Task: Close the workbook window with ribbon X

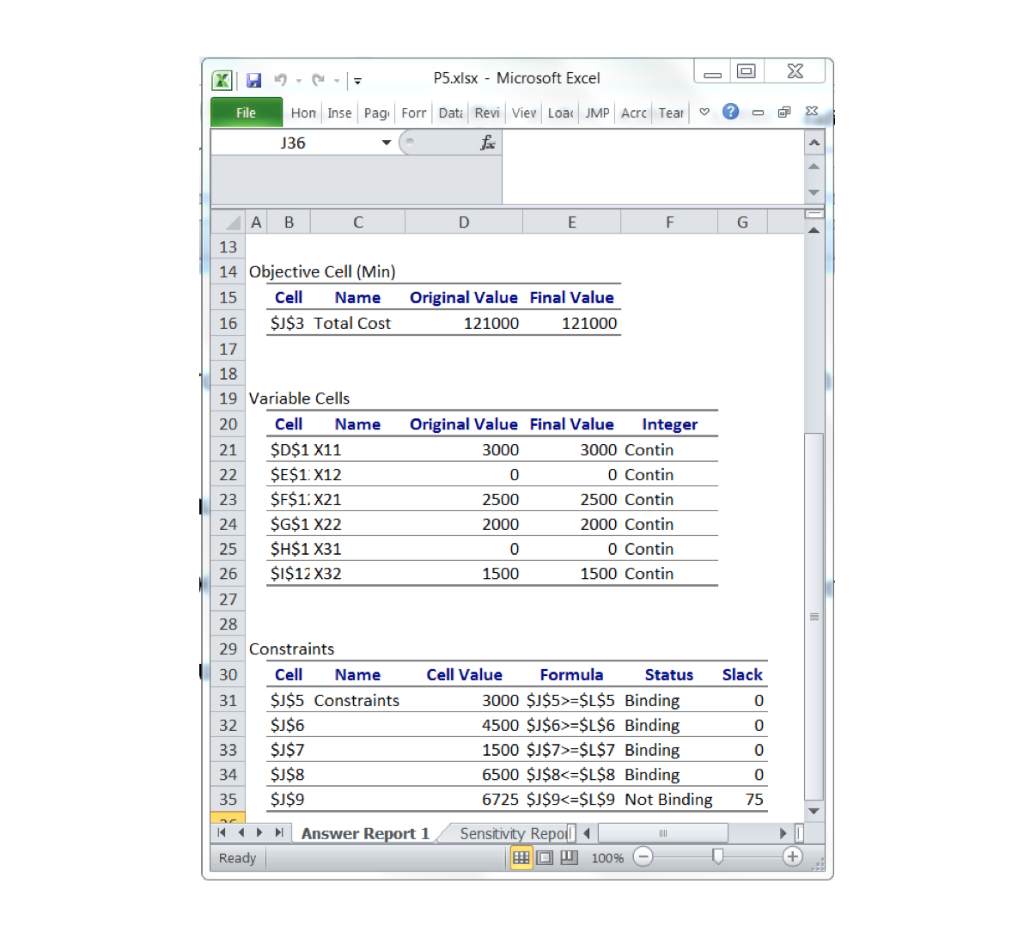Action: tap(812, 111)
